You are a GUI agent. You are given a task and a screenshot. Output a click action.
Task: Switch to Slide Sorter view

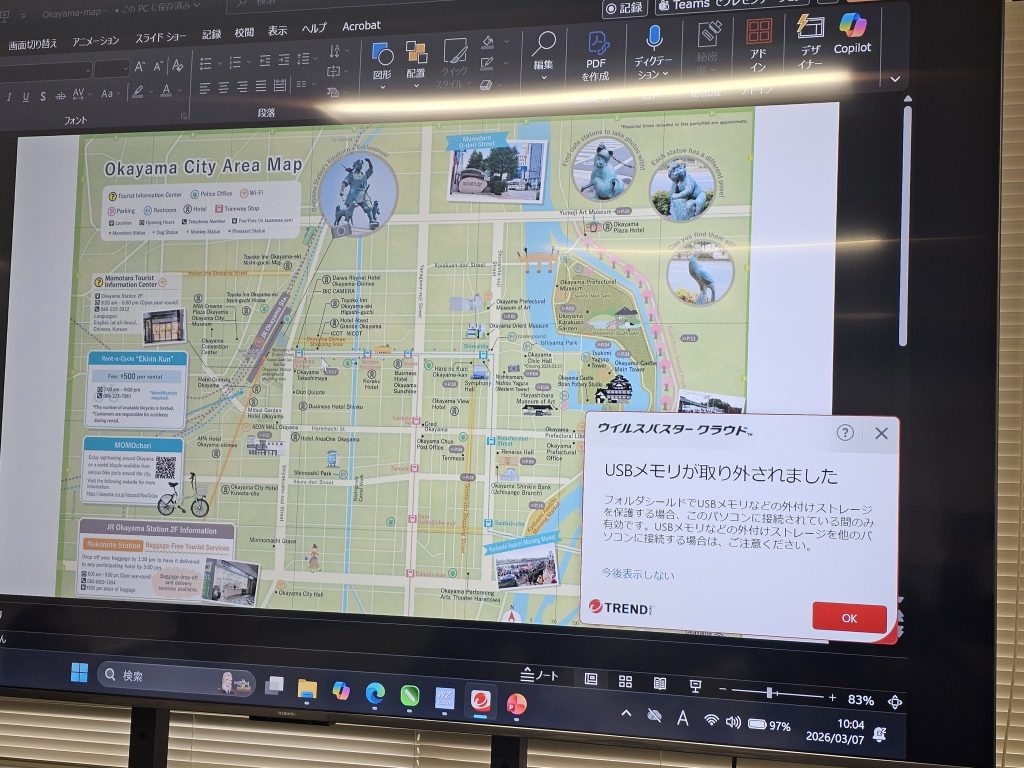[625, 681]
